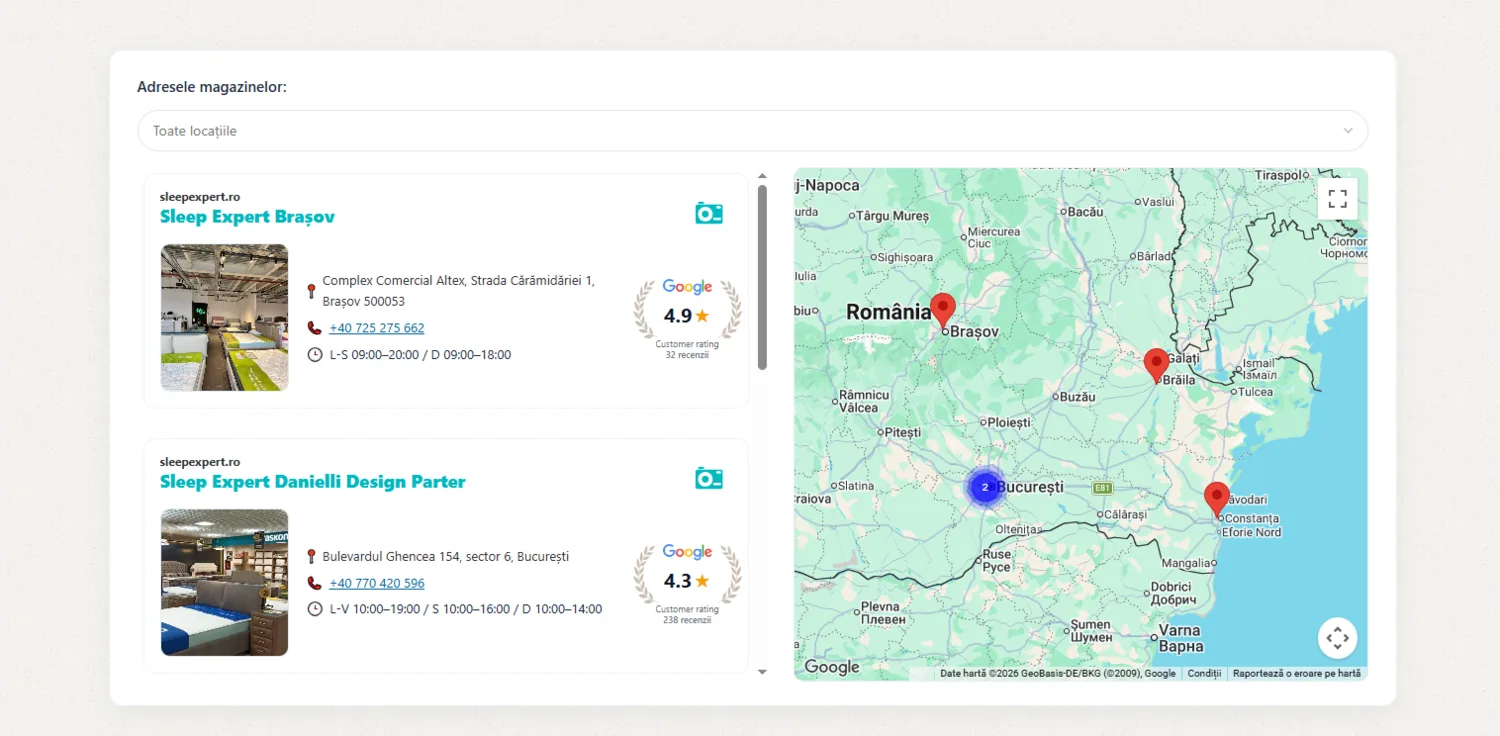This screenshot has height=736, width=1500.
Task: Open the map camera pan controls
Action: click(x=1338, y=638)
